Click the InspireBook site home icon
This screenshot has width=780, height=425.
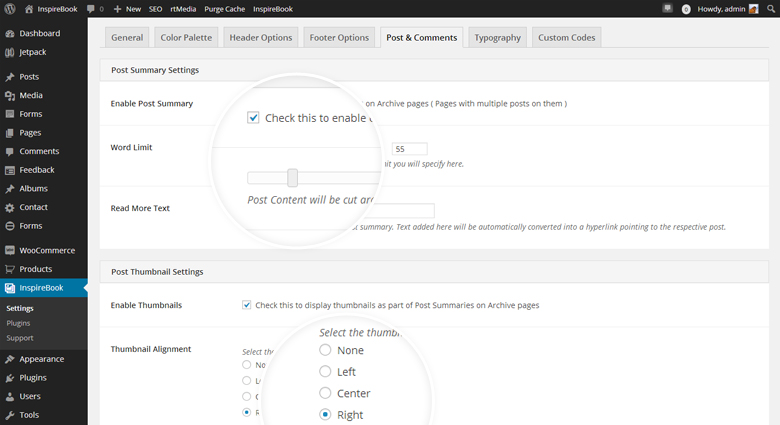click(29, 9)
